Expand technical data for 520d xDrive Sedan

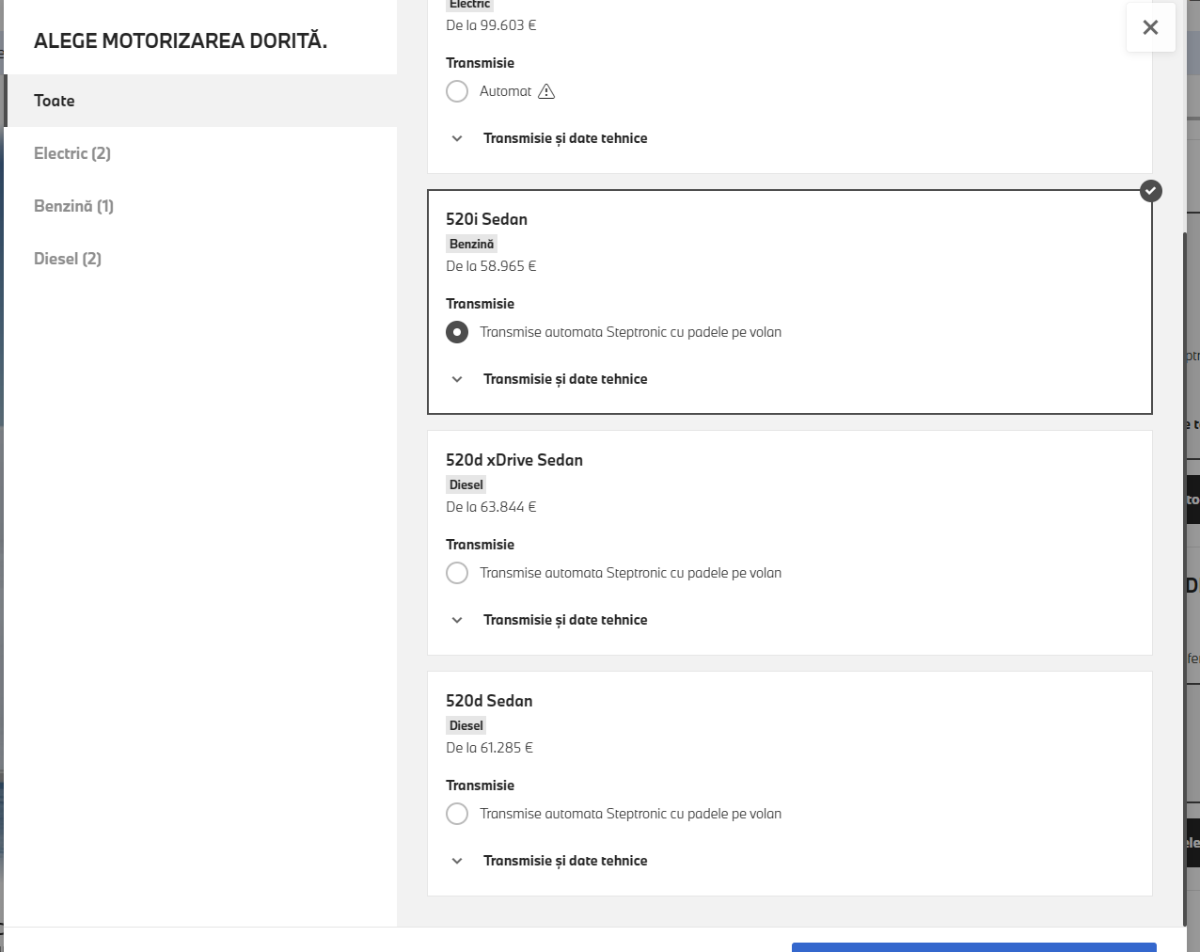[564, 620]
